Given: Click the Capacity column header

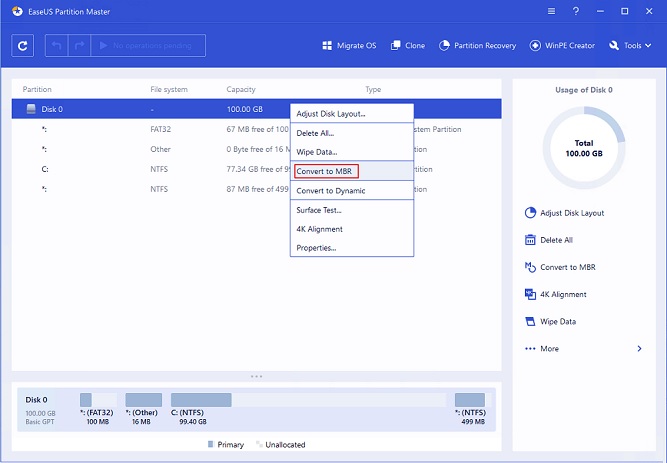Looking at the screenshot, I should click(x=241, y=89).
